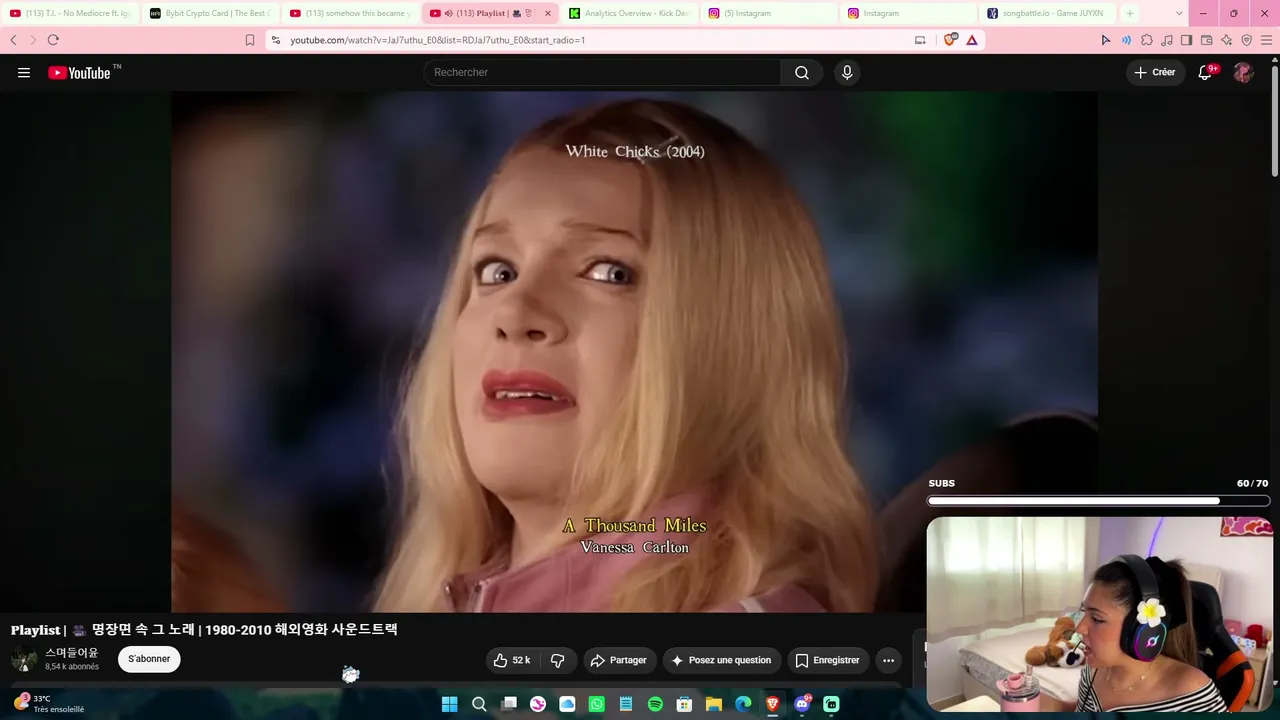Mute the playing Playlist tab via speaker icon
1280x720 pixels.
[448, 13]
